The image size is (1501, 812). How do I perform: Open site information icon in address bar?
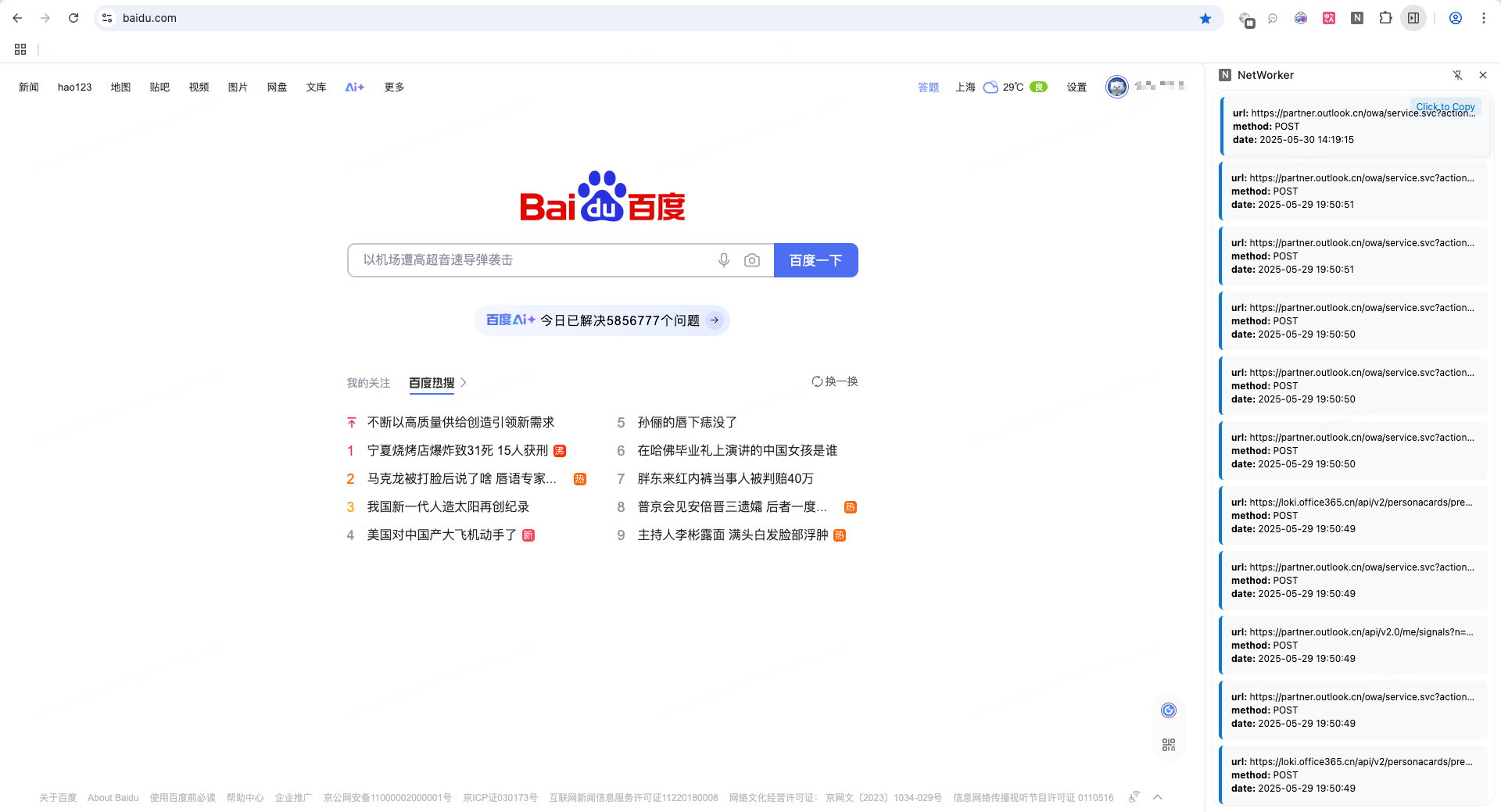tap(107, 18)
